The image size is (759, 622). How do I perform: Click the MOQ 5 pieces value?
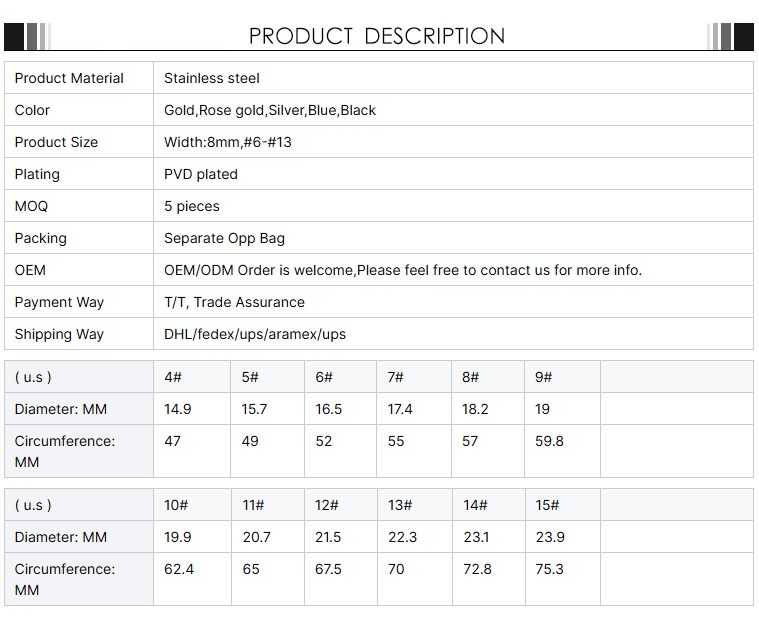[192, 206]
